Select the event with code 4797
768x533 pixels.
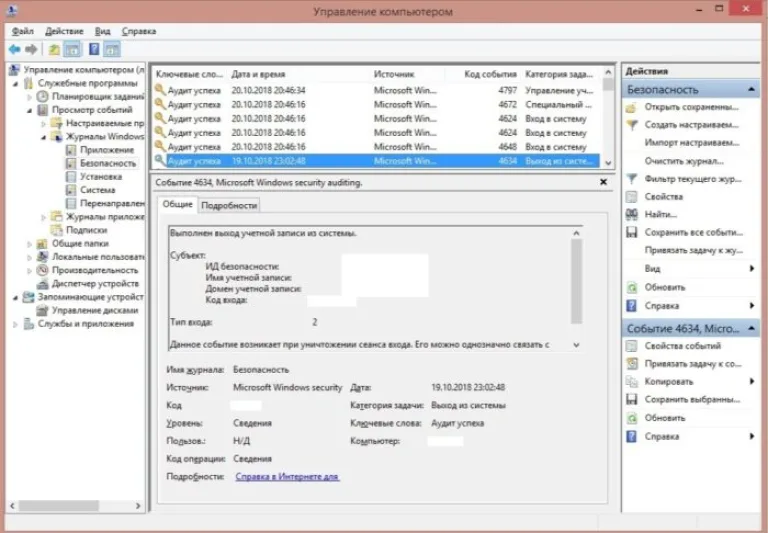pyautogui.click(x=375, y=91)
